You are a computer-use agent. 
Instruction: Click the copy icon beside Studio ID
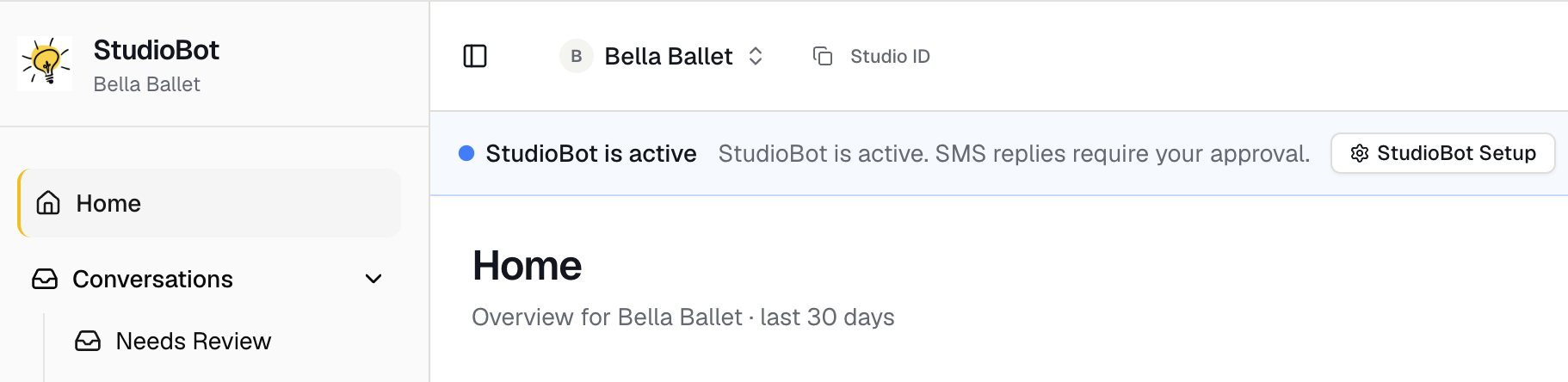coord(823,56)
